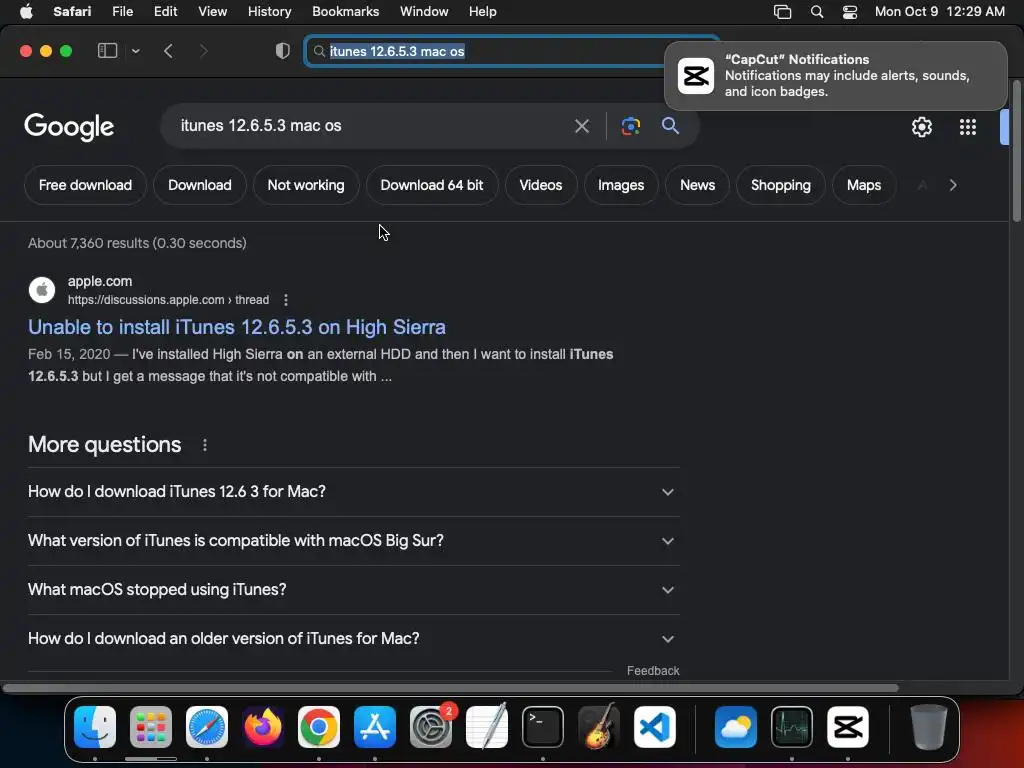Expand 'What version of iTunes is compatible with macOS Big Sur?'
This screenshot has width=1024, height=768.
[353, 541]
